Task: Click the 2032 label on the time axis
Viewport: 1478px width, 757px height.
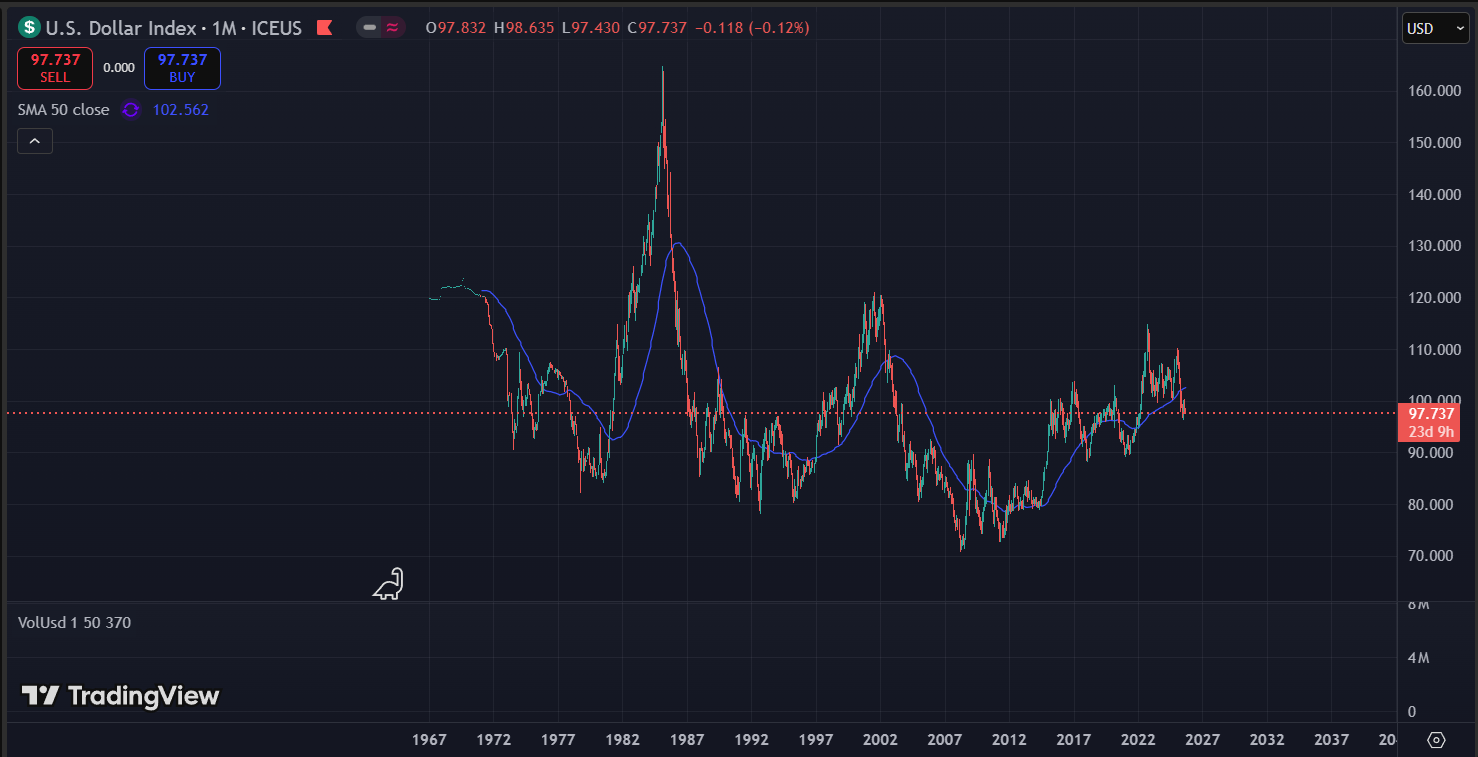Action: (1267, 740)
